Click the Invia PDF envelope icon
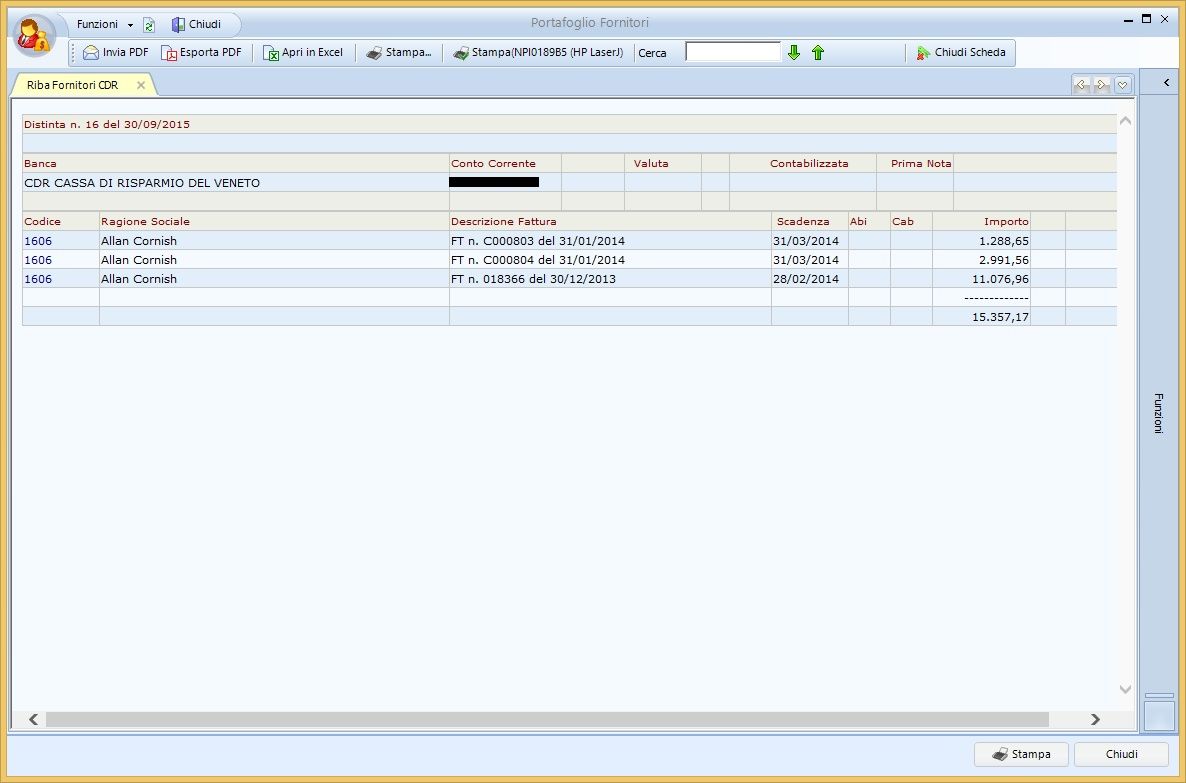Screen dimensions: 1186x783 click(91, 53)
